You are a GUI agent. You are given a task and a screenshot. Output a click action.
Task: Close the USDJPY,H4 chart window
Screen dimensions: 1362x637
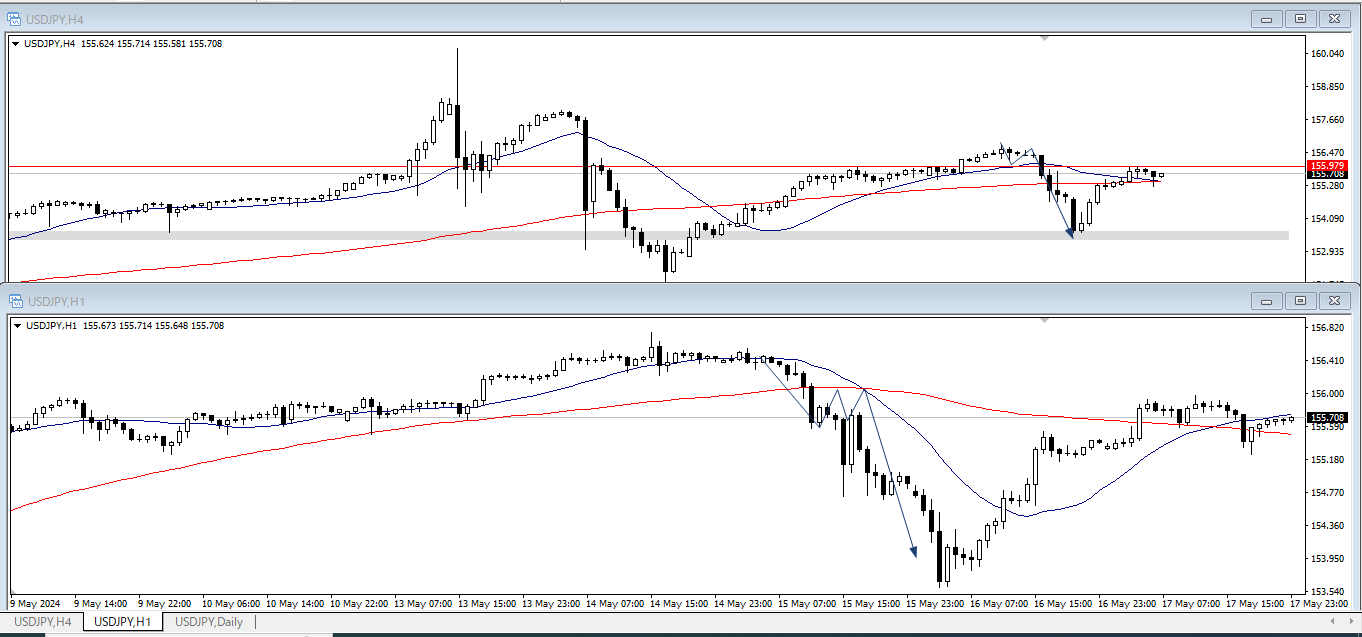pyautogui.click(x=1333, y=19)
